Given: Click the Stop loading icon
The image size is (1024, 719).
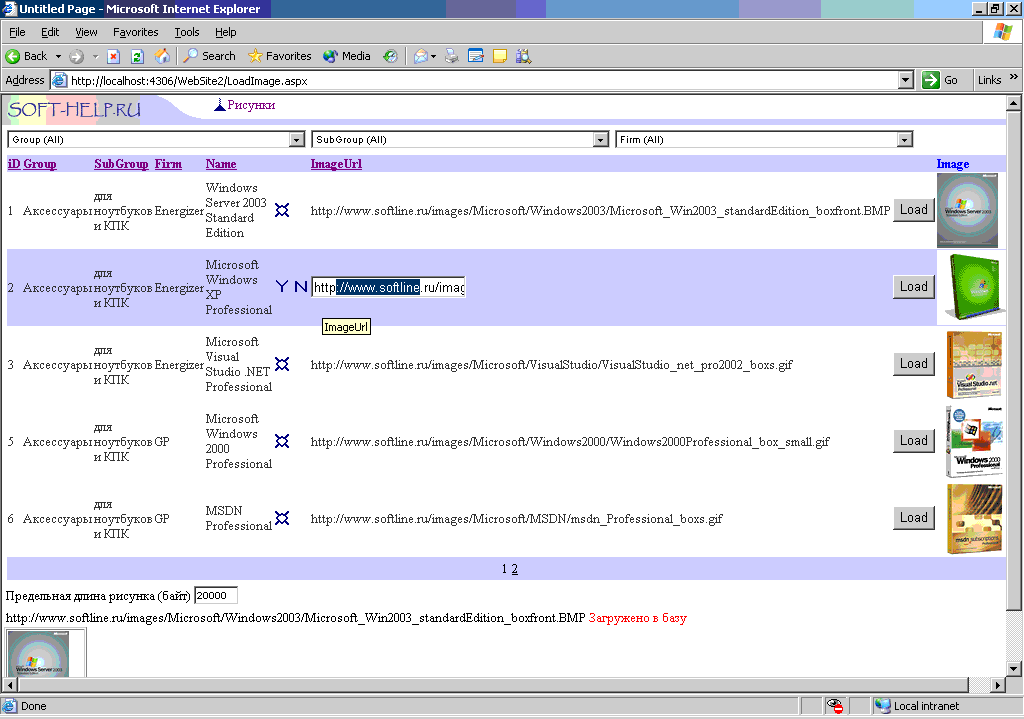Looking at the screenshot, I should (114, 56).
